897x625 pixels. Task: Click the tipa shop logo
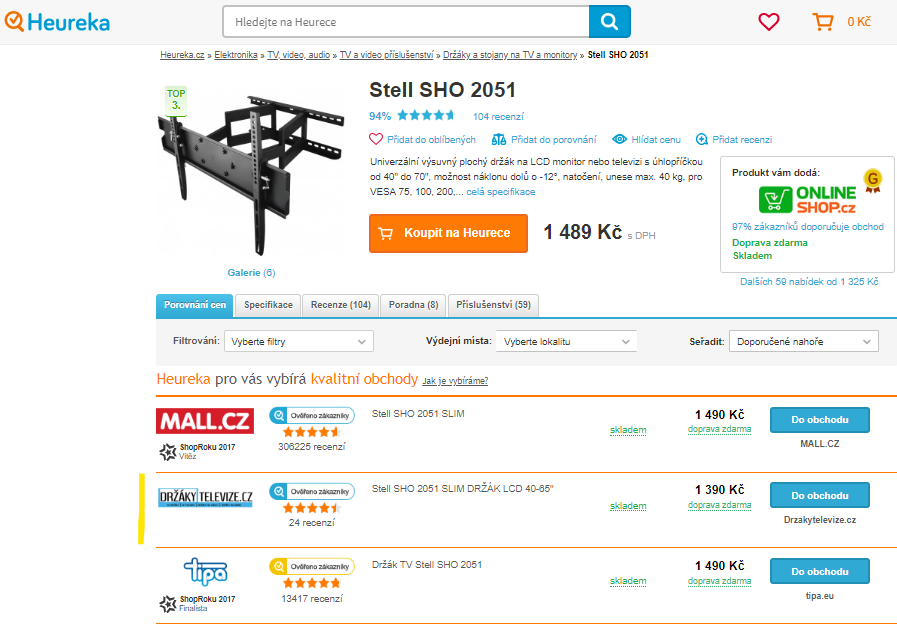[205, 571]
